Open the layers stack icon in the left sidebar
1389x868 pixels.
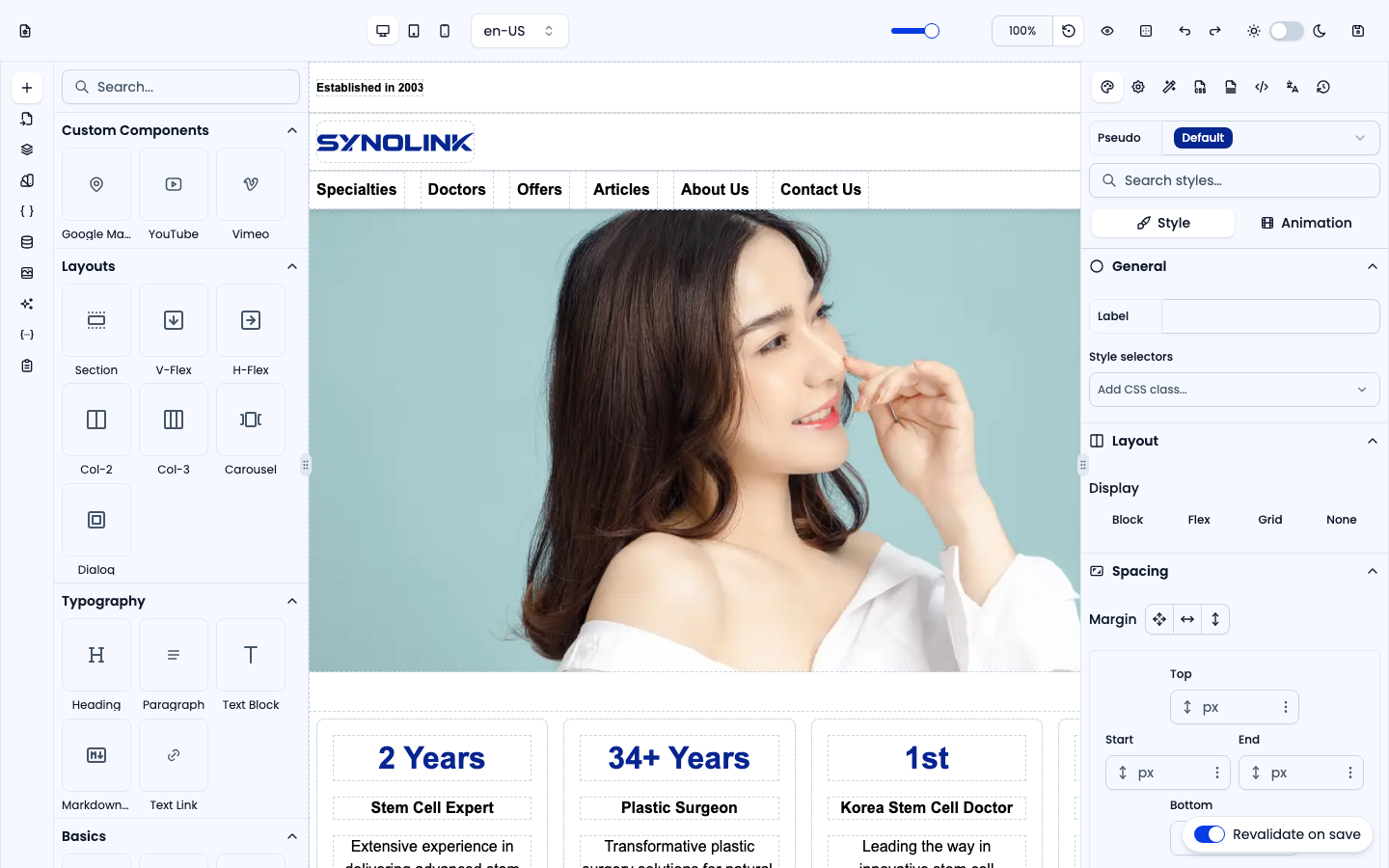[27, 149]
